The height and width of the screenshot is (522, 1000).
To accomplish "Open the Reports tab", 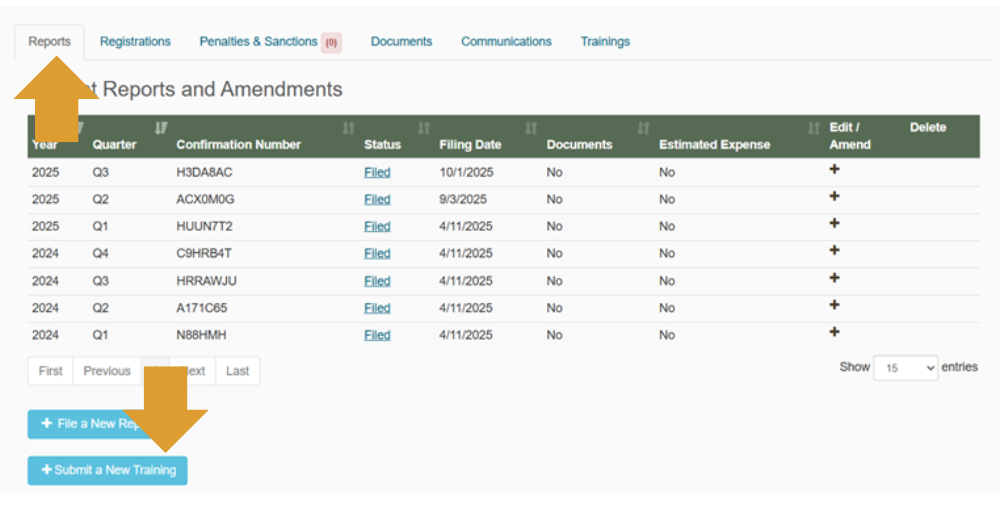I will click(49, 41).
